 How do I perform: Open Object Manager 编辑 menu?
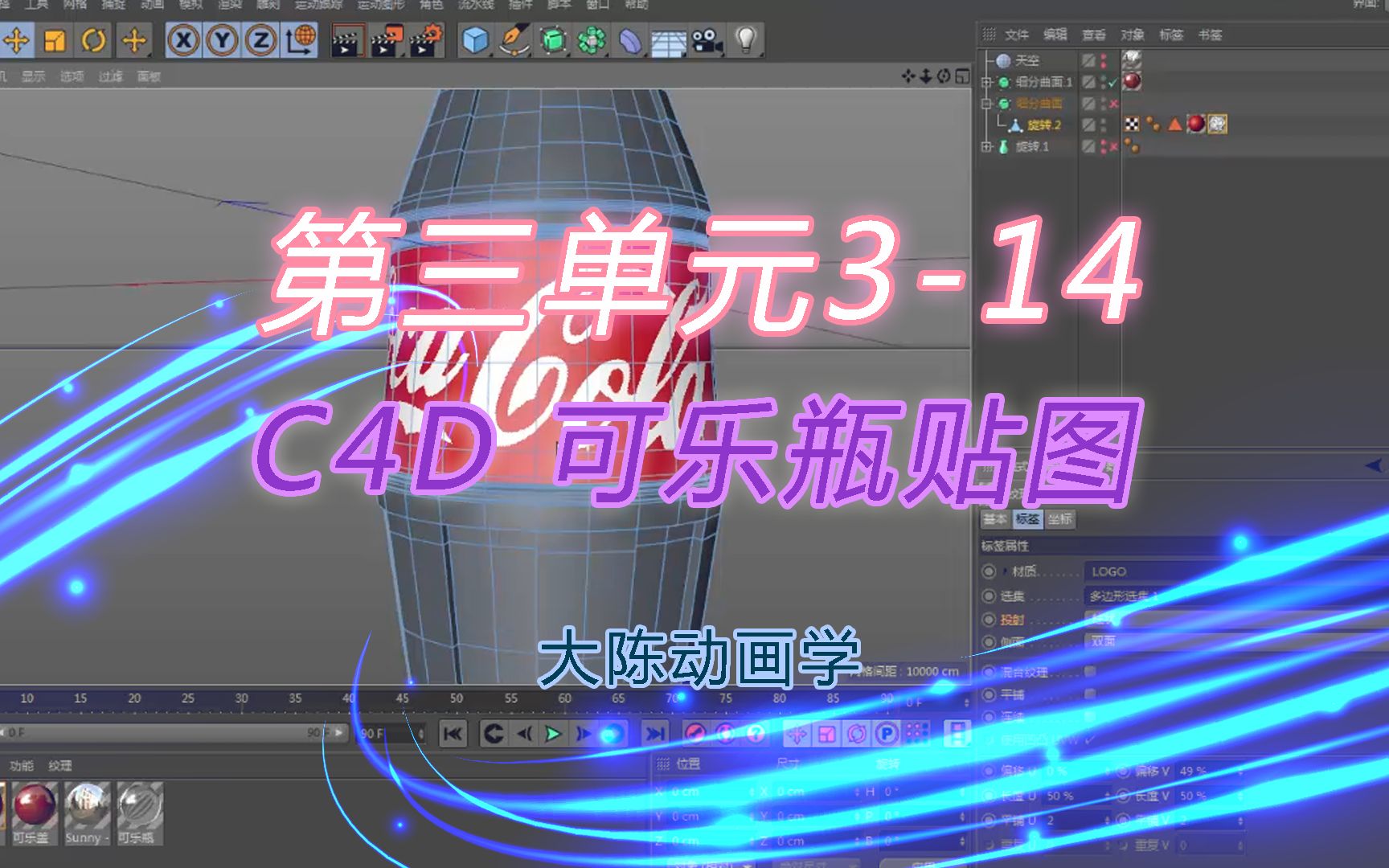click(1055, 35)
